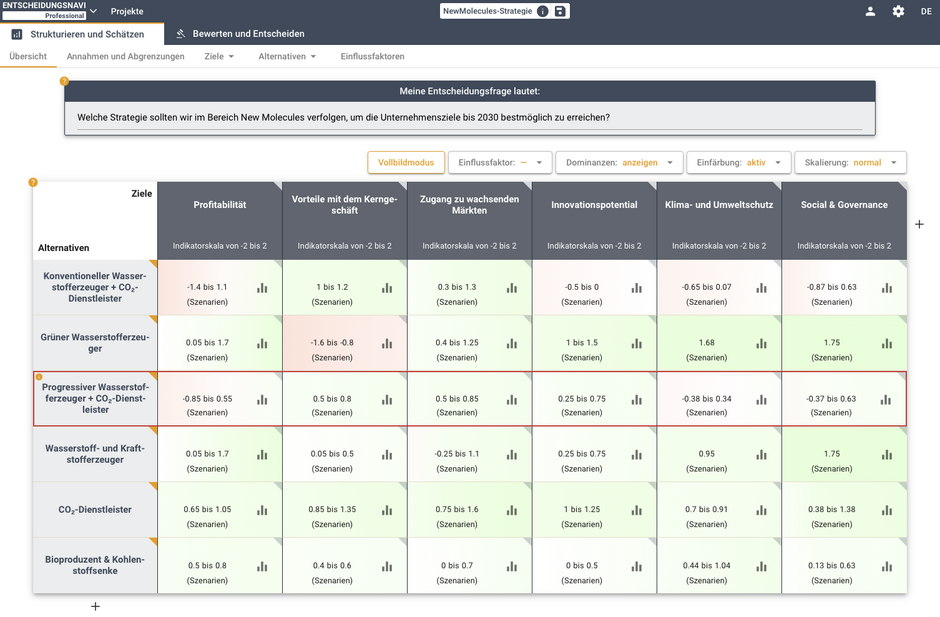The height and width of the screenshot is (617, 940).
Task: Open the Projekte menu
Action: [x=127, y=11]
